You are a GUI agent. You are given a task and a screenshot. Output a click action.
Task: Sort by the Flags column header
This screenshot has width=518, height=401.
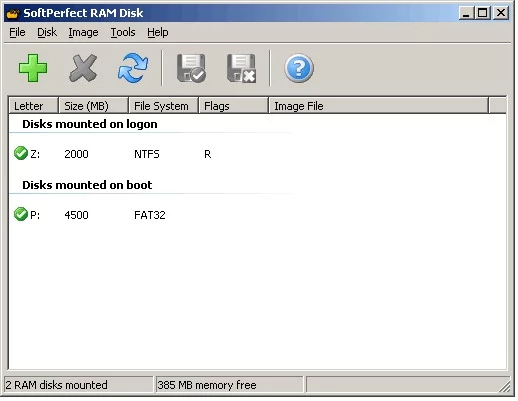[233, 106]
